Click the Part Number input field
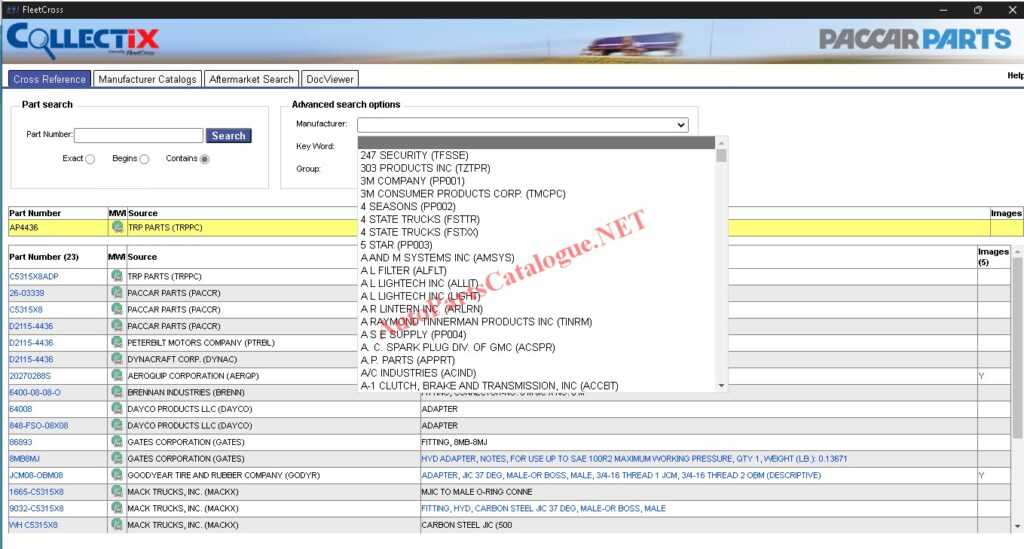 (x=138, y=135)
